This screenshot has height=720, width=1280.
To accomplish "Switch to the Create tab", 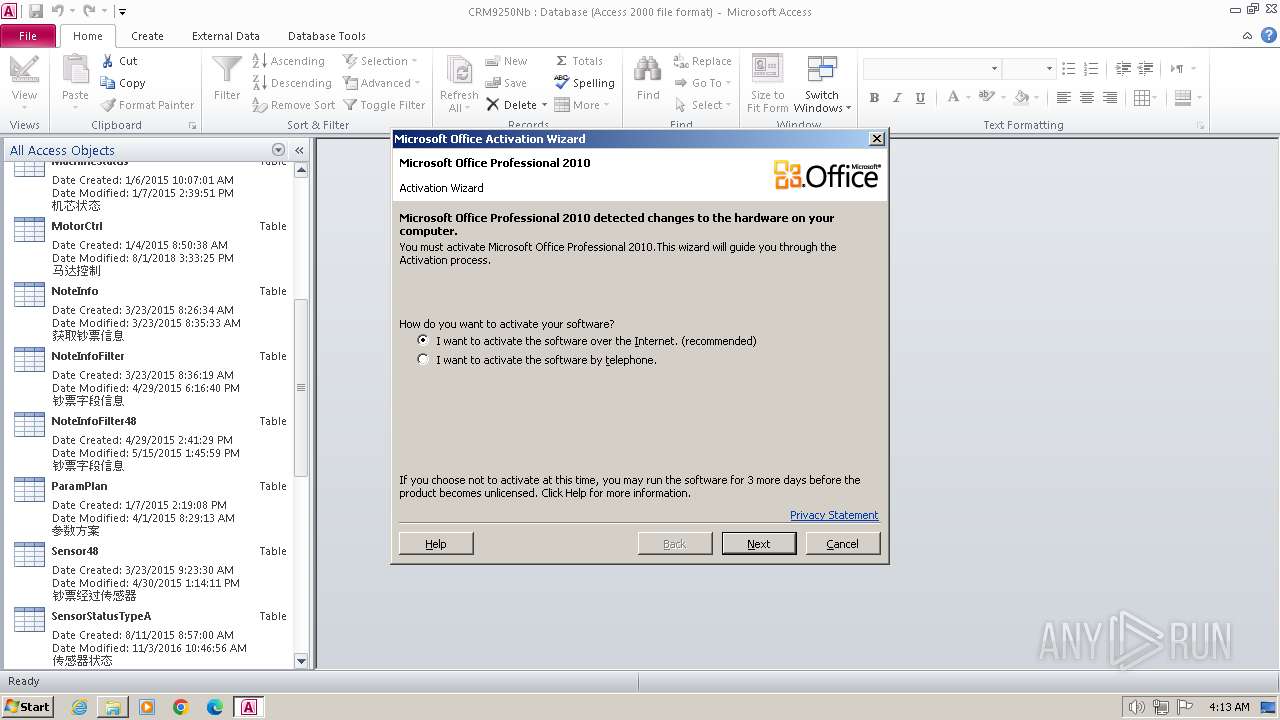I will [x=147, y=36].
